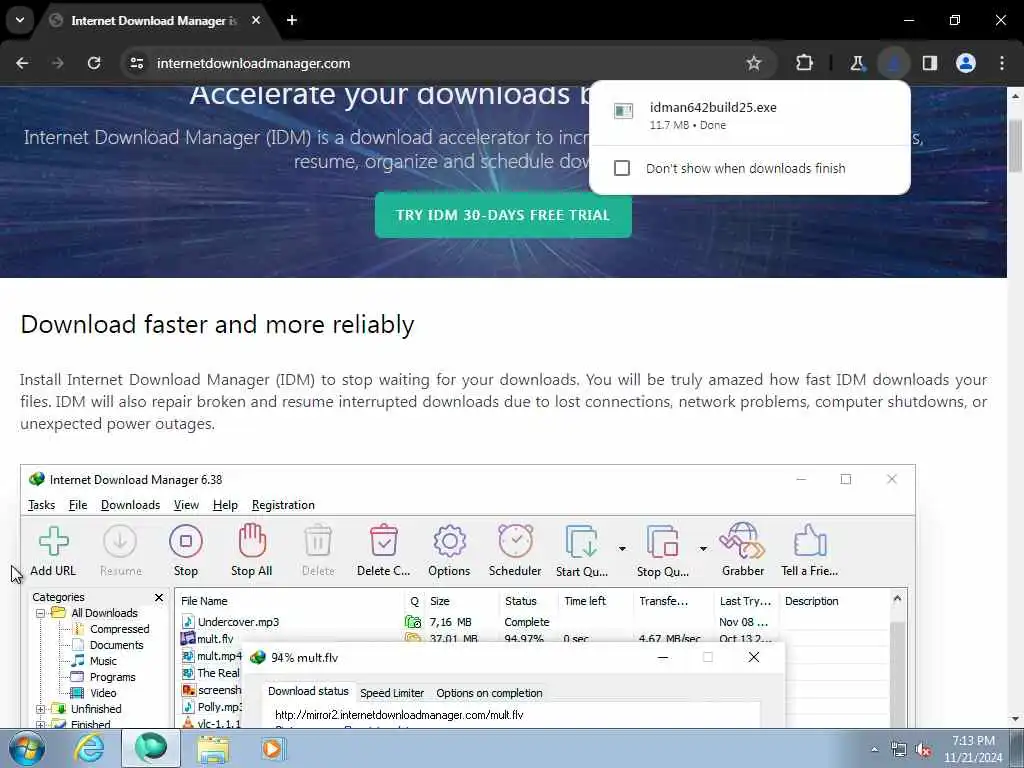
Task: Click the Resume toolbar icon
Action: 120,541
